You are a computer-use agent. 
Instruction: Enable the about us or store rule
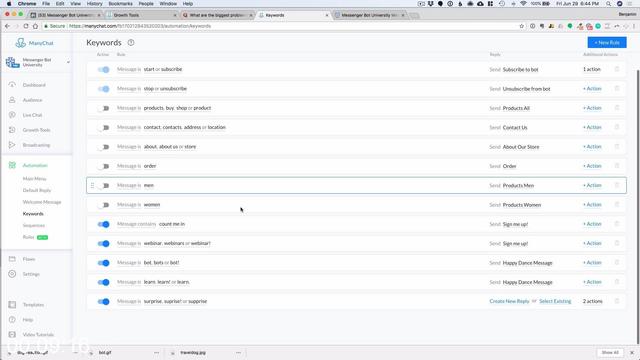coord(103,147)
